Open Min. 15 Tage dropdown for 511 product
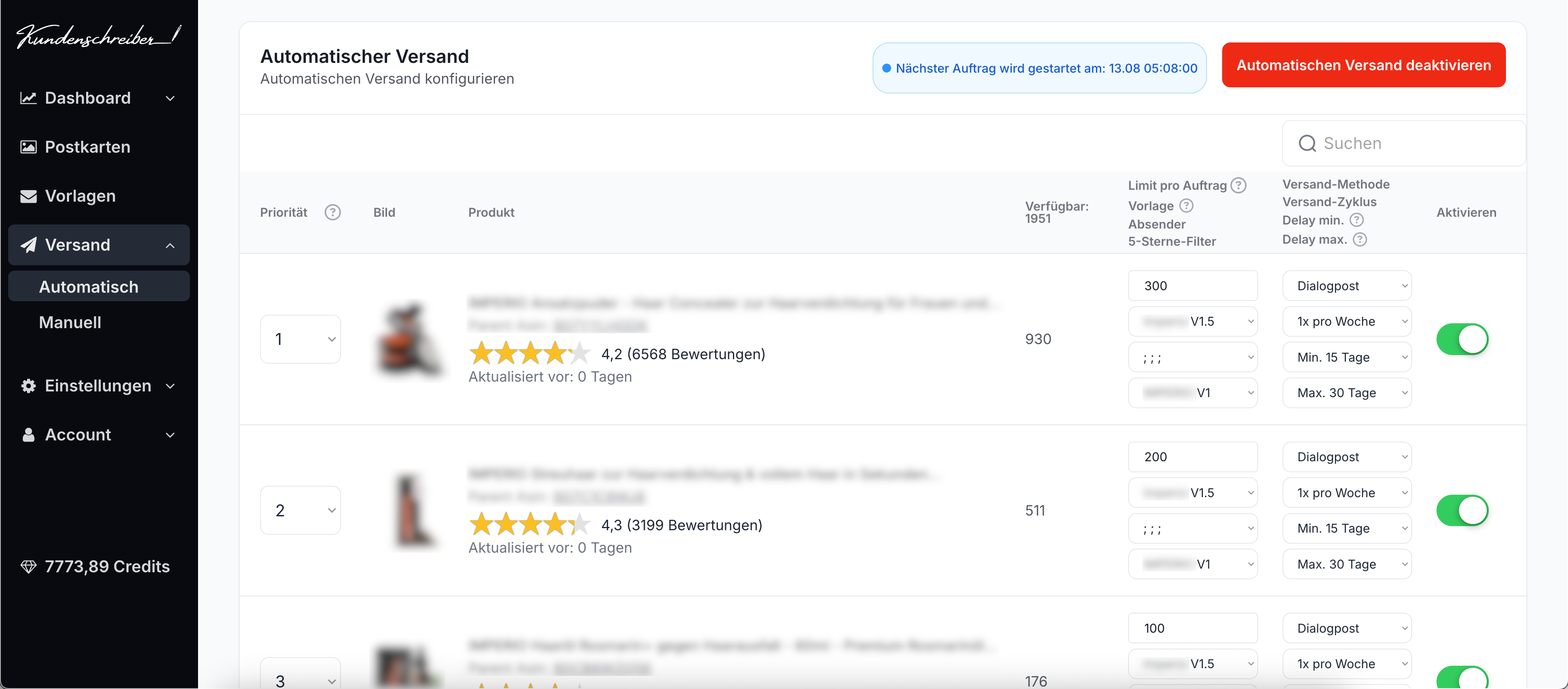 coord(1346,528)
